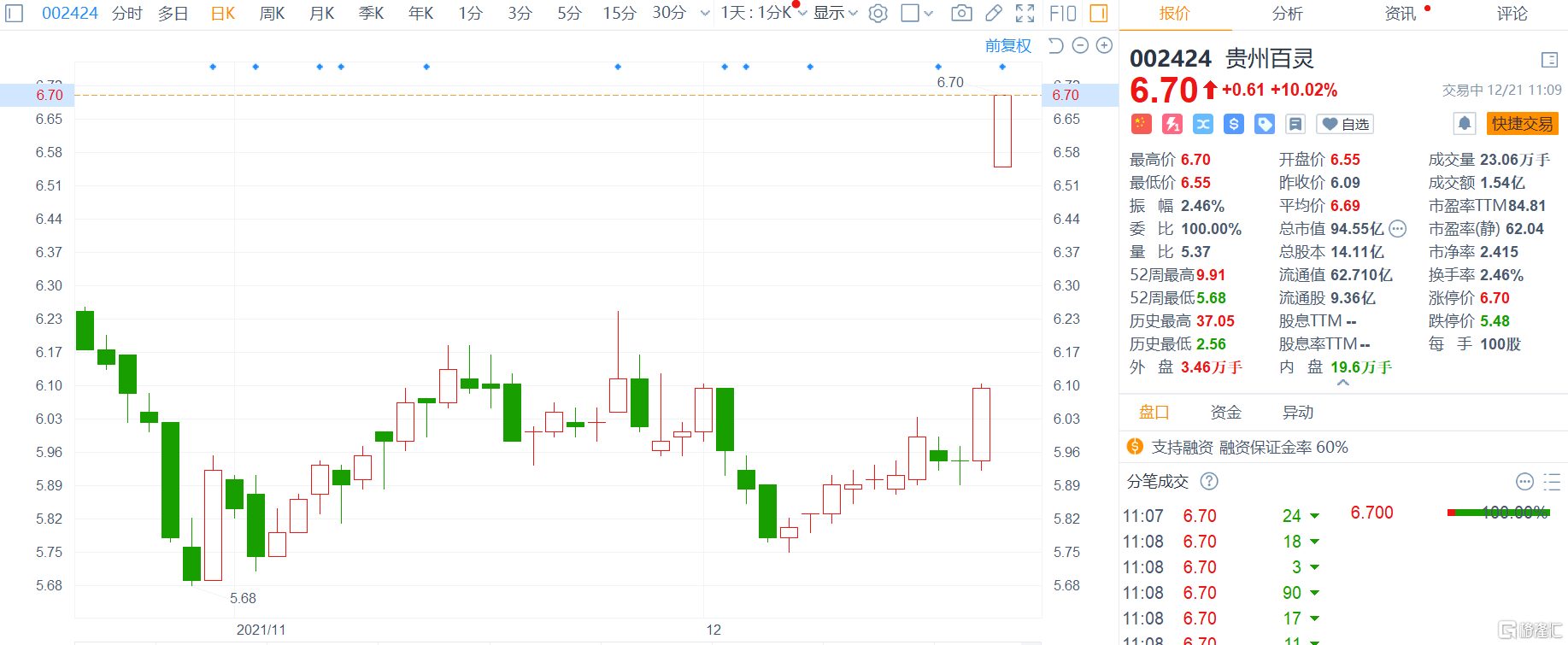Screen dimensions: 1568x645
Task: Click the blue shuffle arrows icon
Action: pyautogui.click(x=1203, y=124)
